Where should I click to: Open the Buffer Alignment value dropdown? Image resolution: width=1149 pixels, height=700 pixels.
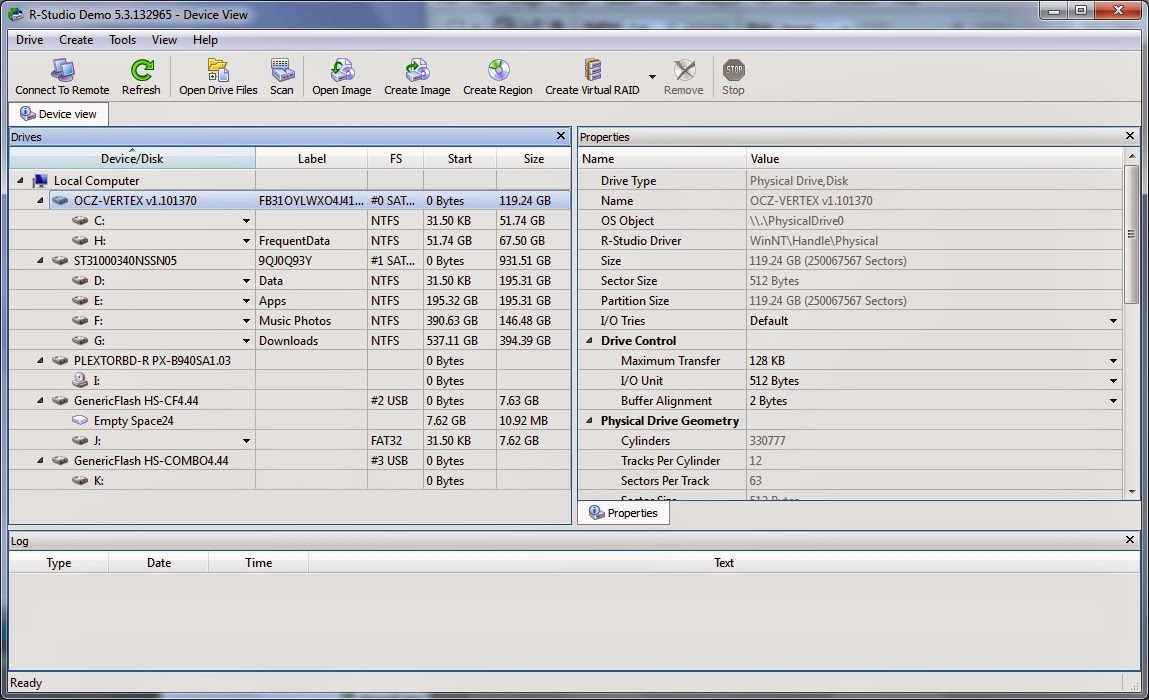pos(1113,401)
